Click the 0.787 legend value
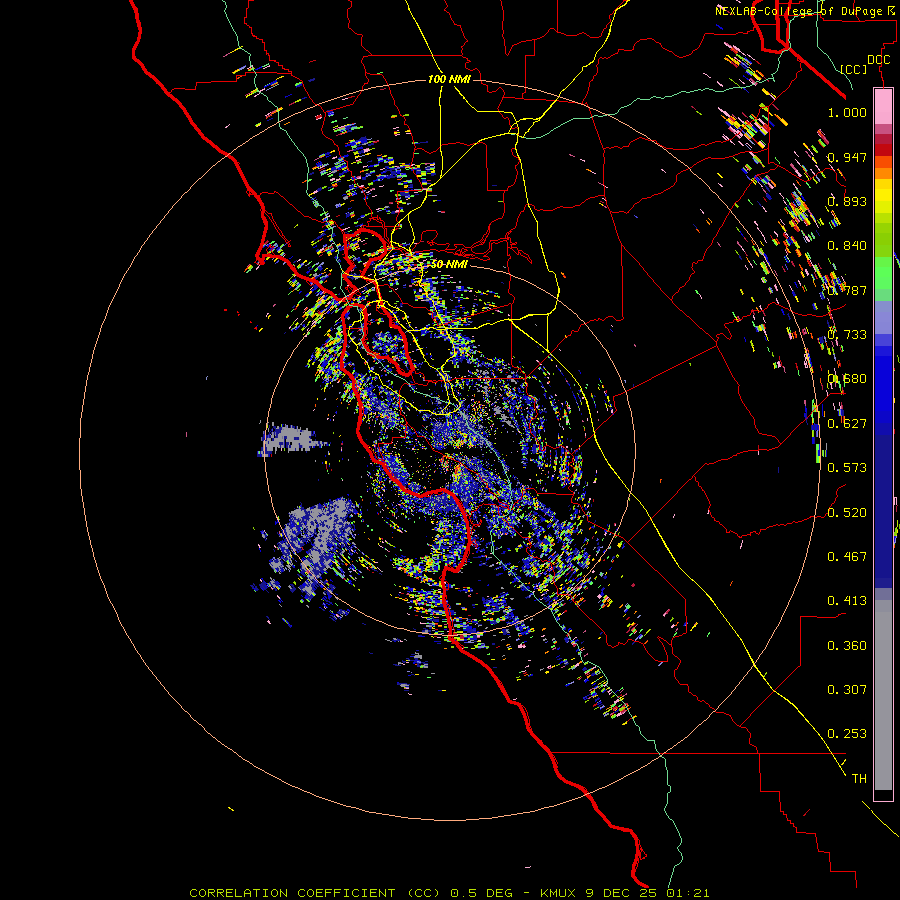This screenshot has height=900, width=900. pos(847,290)
